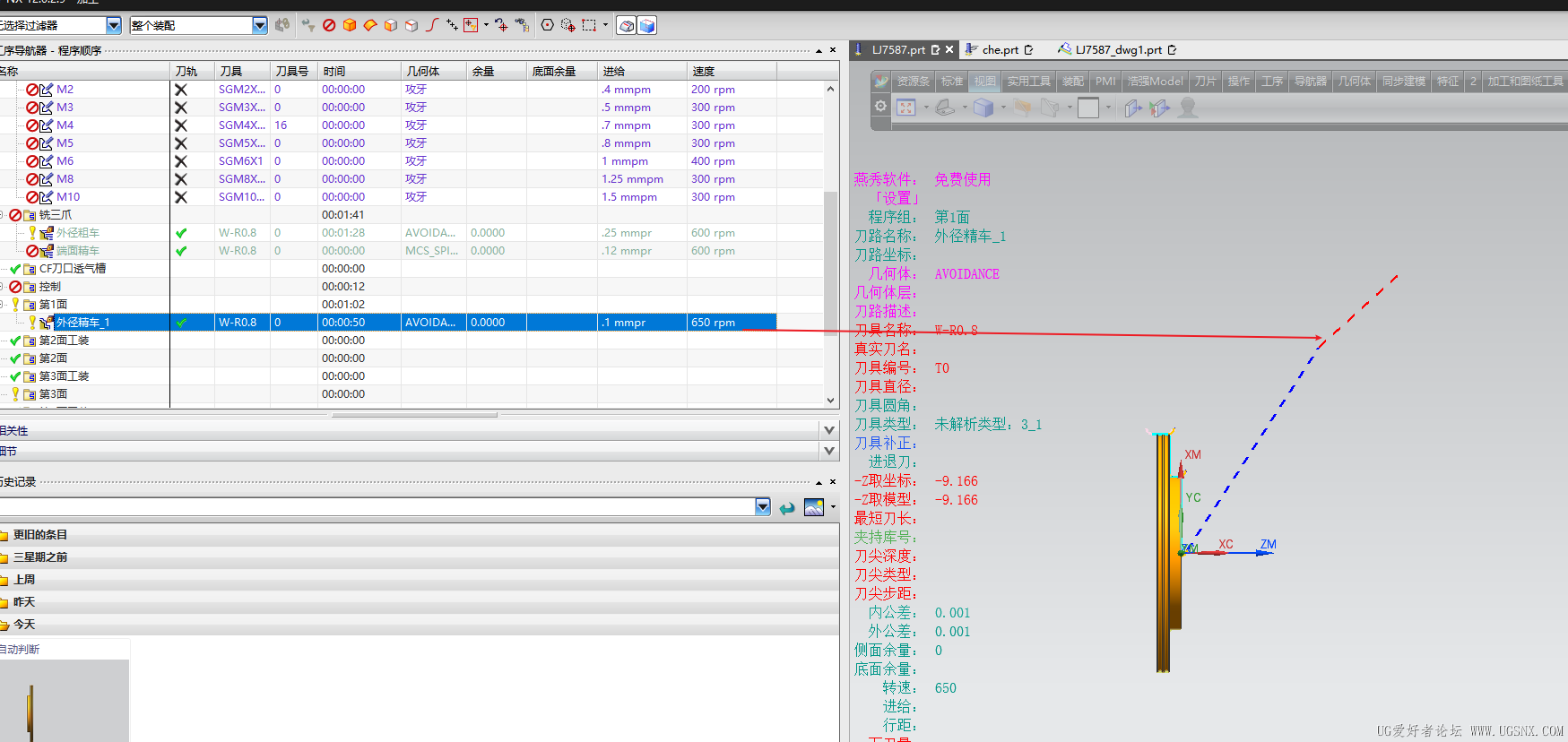Screen dimensions: 1568x742
Task: Collapse the 工序导航器 panel arrow
Action: [819, 50]
